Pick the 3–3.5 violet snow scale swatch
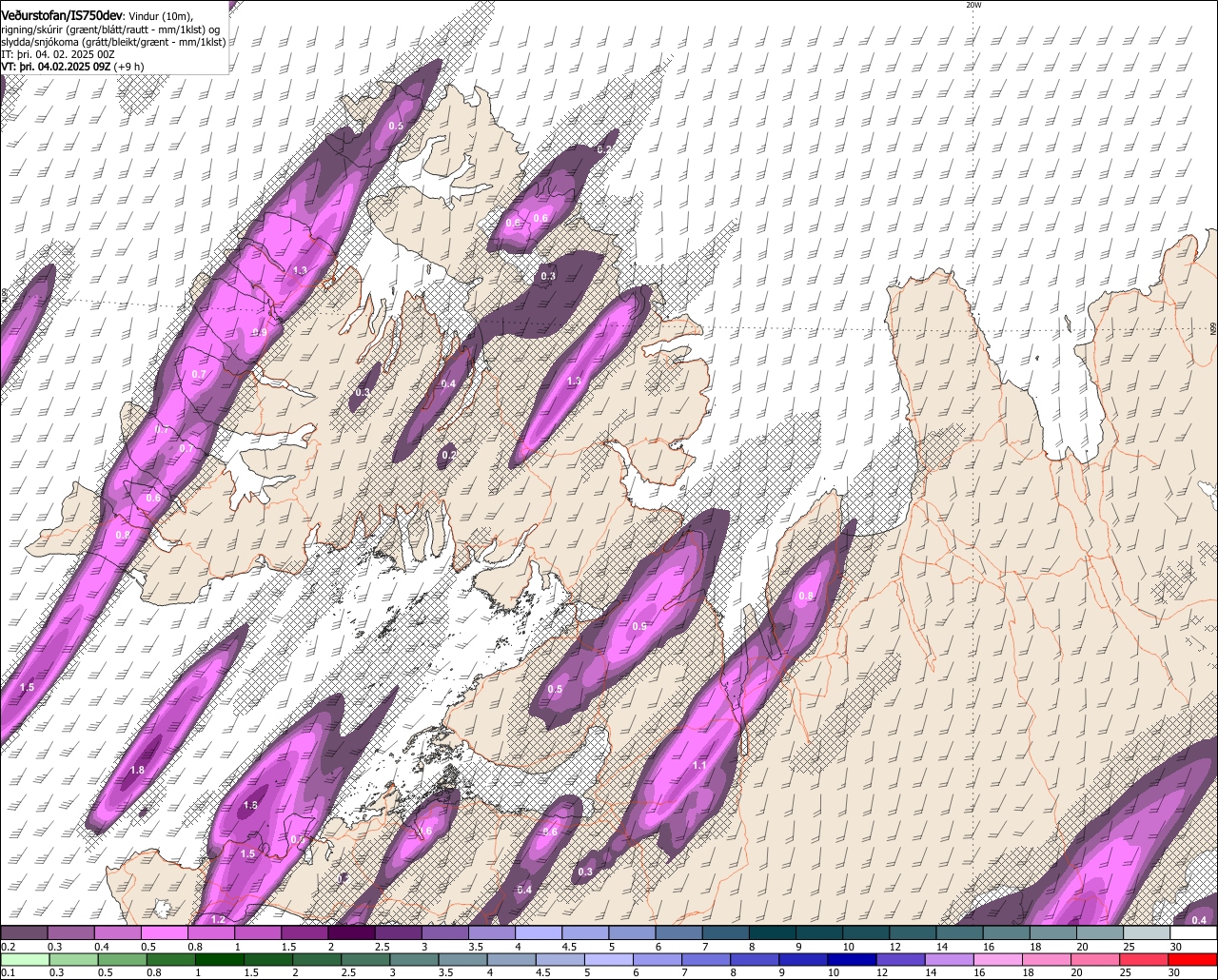The width and height of the screenshot is (1218, 980). (x=444, y=933)
